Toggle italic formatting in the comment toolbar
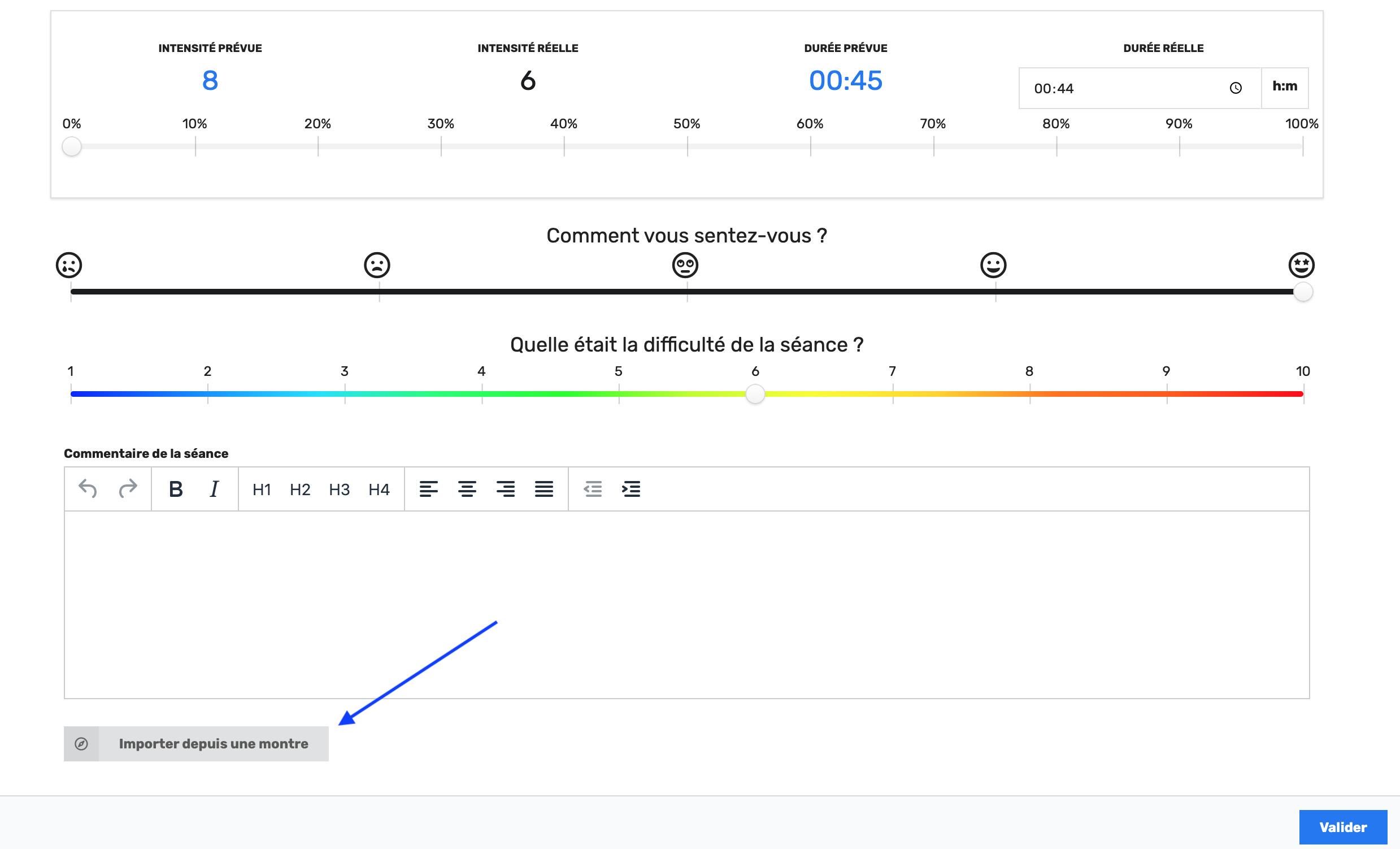 [x=214, y=489]
